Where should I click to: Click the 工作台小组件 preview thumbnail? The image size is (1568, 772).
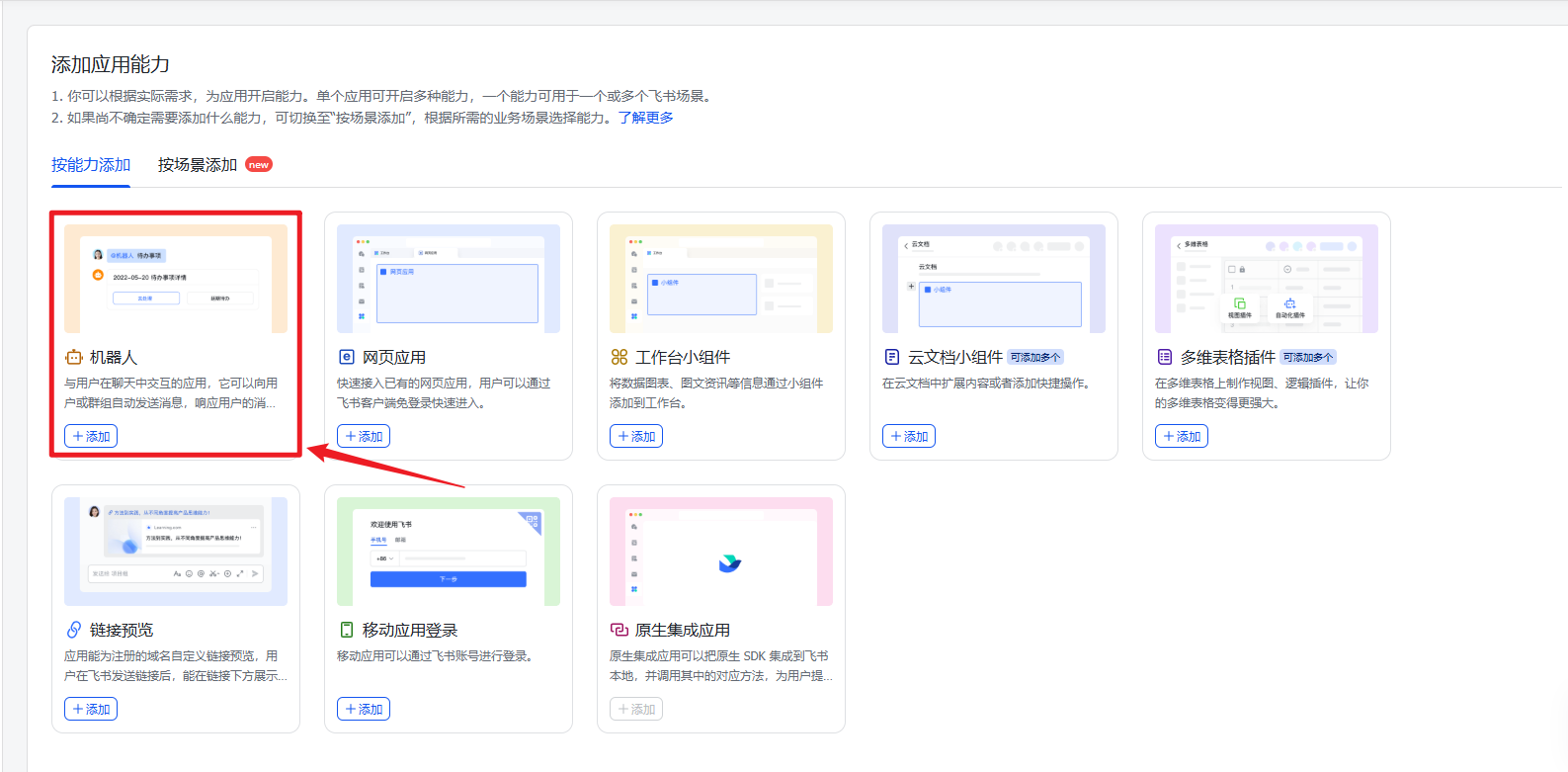721,279
